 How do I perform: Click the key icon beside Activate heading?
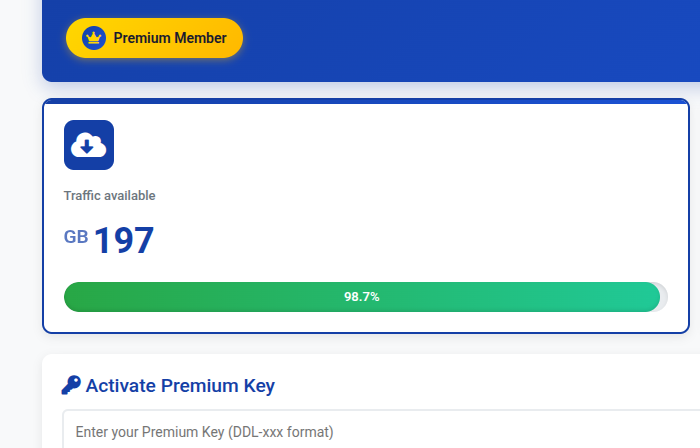(x=71, y=385)
